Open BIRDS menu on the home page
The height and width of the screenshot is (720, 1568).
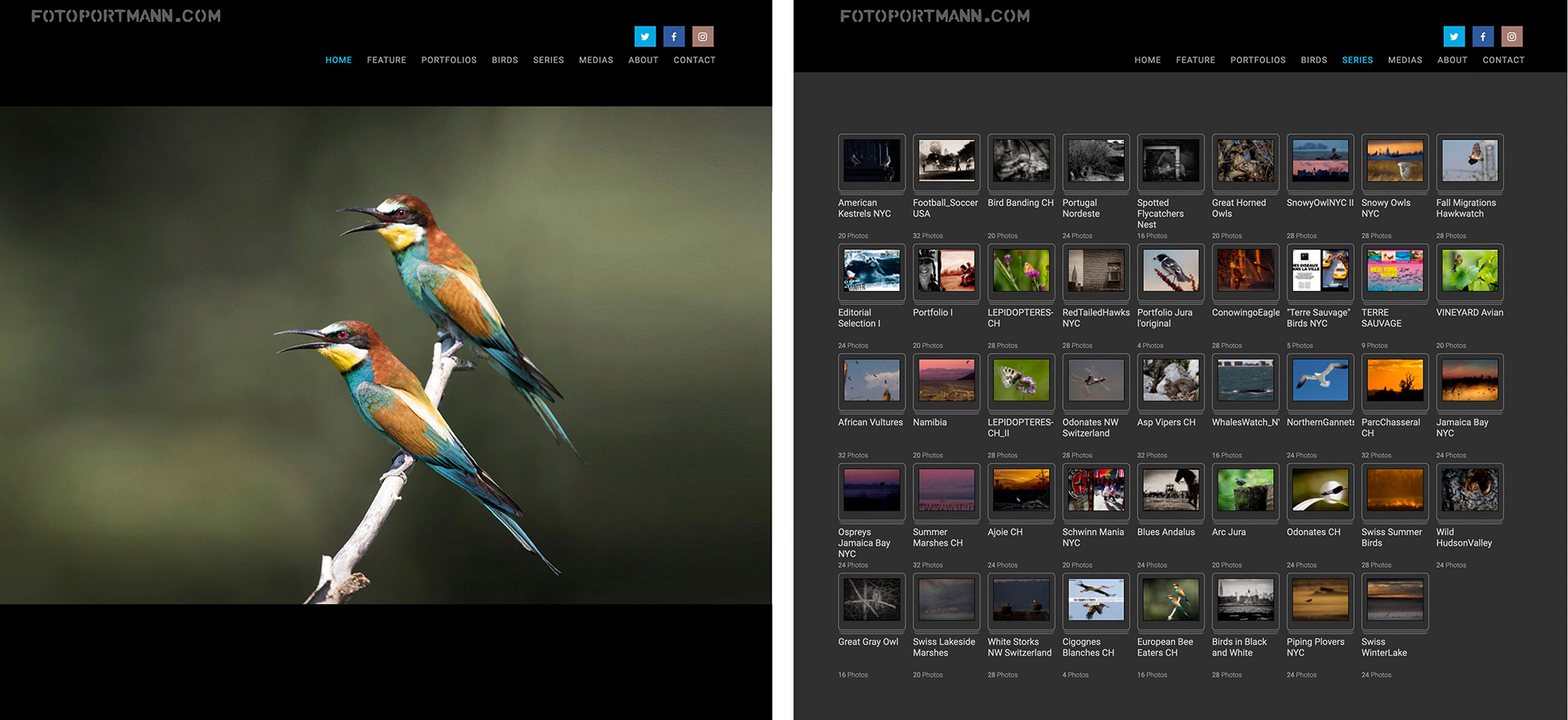pos(504,60)
